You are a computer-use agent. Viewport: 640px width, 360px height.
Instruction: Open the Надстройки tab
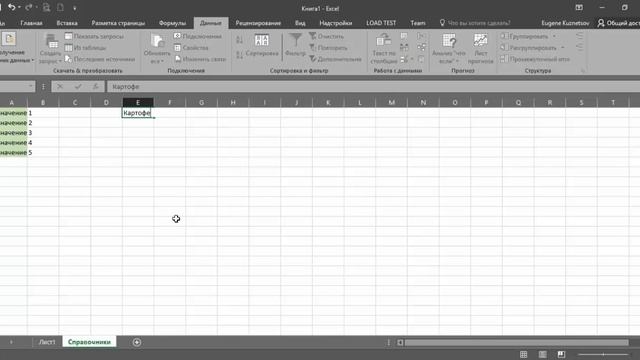point(336,23)
